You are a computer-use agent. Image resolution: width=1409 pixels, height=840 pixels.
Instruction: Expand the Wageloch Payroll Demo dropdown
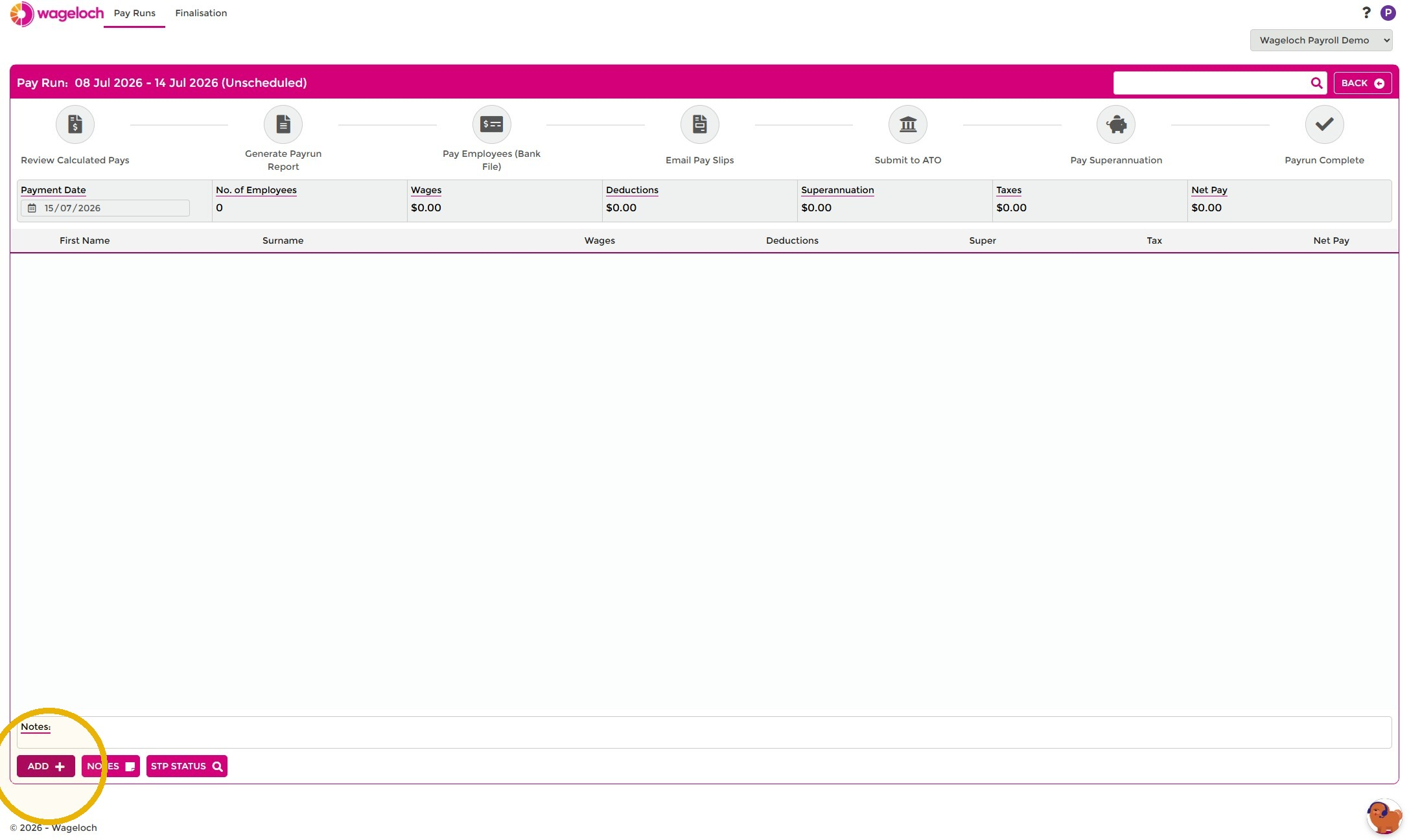pyautogui.click(x=1321, y=40)
